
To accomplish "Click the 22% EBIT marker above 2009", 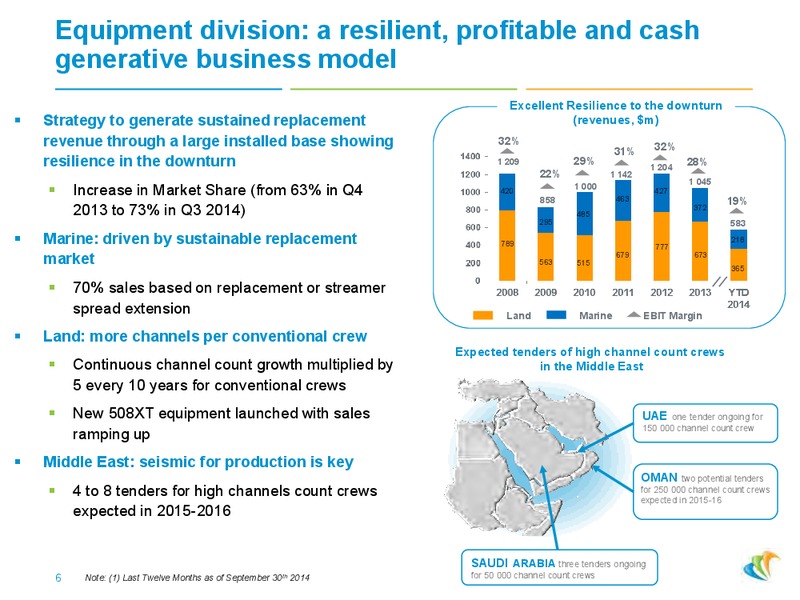I will [547, 186].
